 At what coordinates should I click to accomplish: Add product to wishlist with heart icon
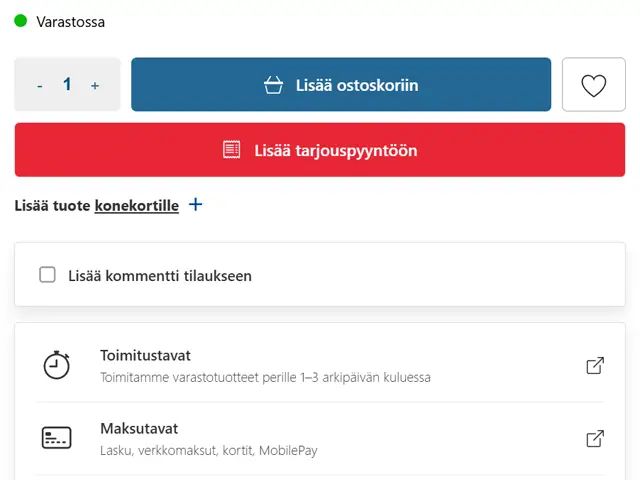593,84
